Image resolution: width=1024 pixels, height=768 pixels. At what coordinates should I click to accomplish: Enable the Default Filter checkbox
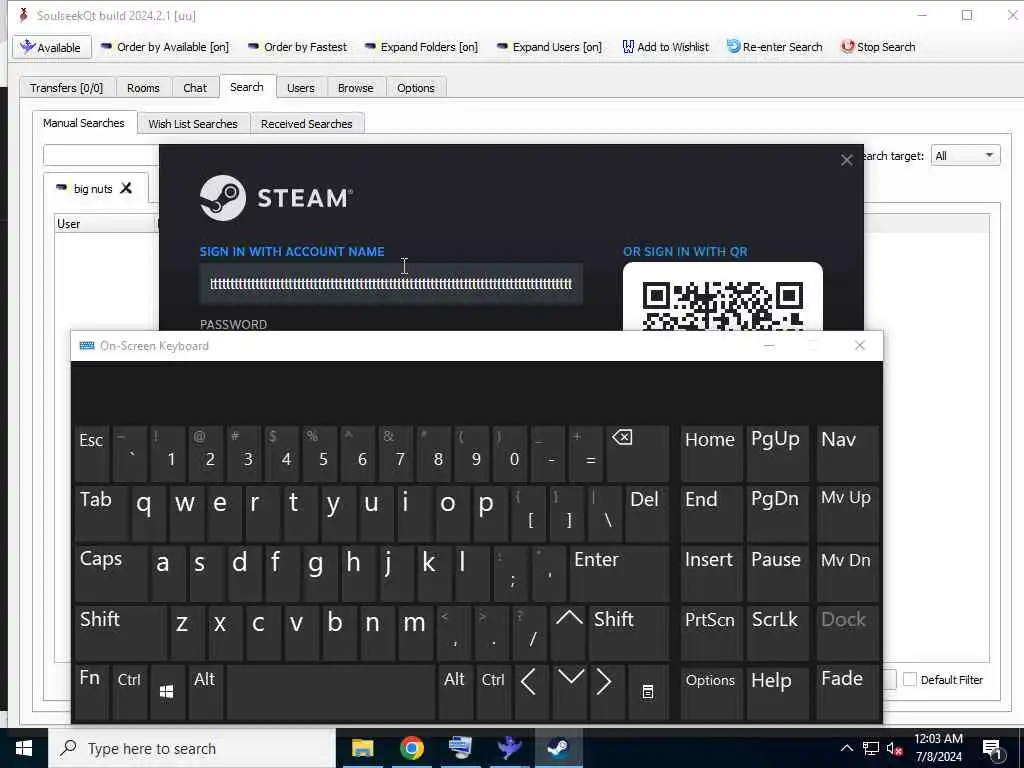click(x=910, y=679)
